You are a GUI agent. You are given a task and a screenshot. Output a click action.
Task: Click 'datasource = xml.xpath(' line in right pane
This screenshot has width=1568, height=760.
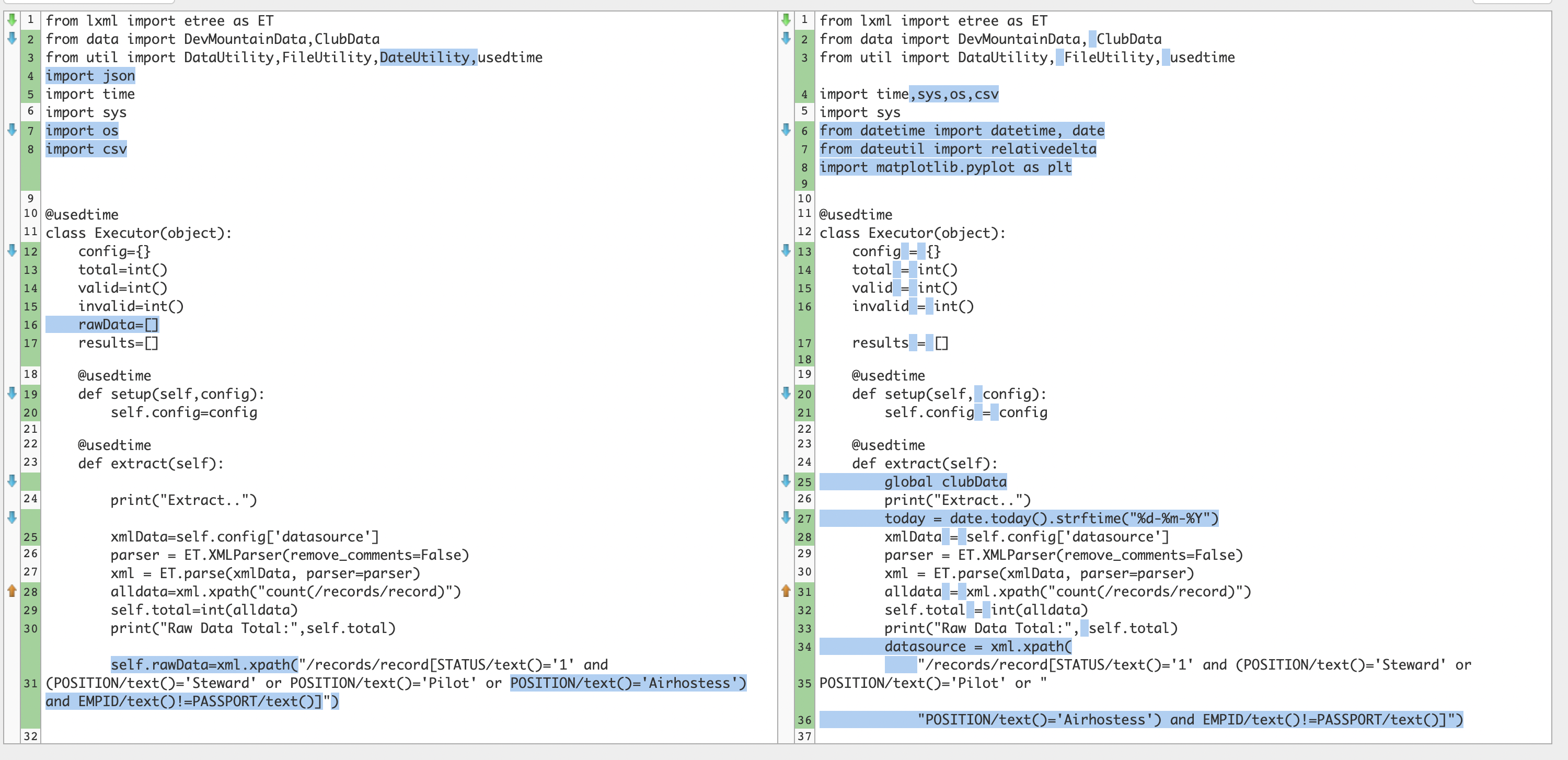[x=977, y=646]
